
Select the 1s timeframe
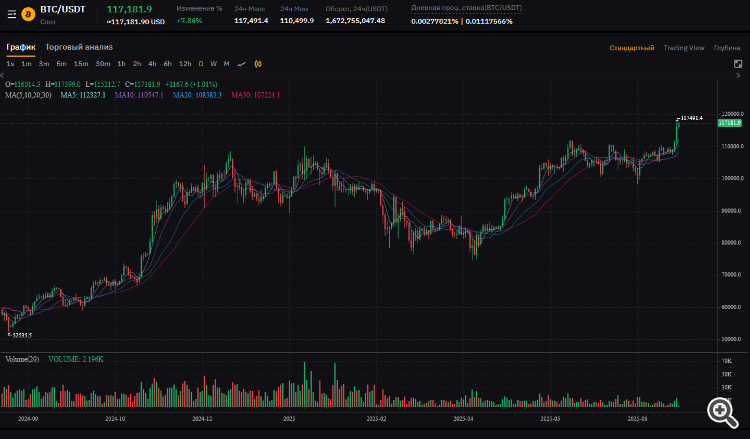pos(10,63)
